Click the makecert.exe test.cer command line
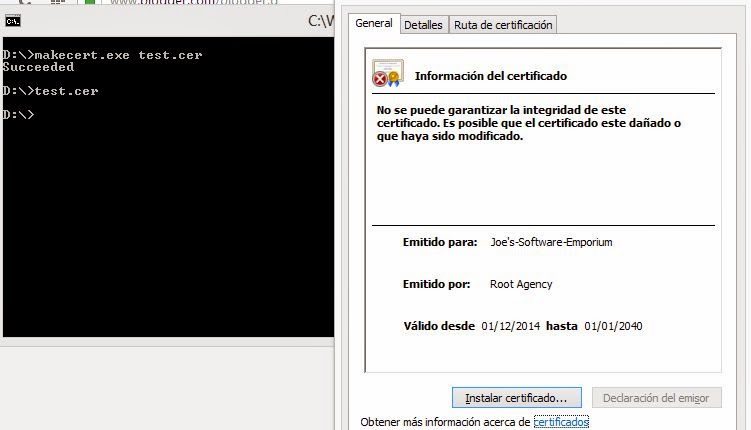Screen dimensions: 751x430 pos(102,55)
